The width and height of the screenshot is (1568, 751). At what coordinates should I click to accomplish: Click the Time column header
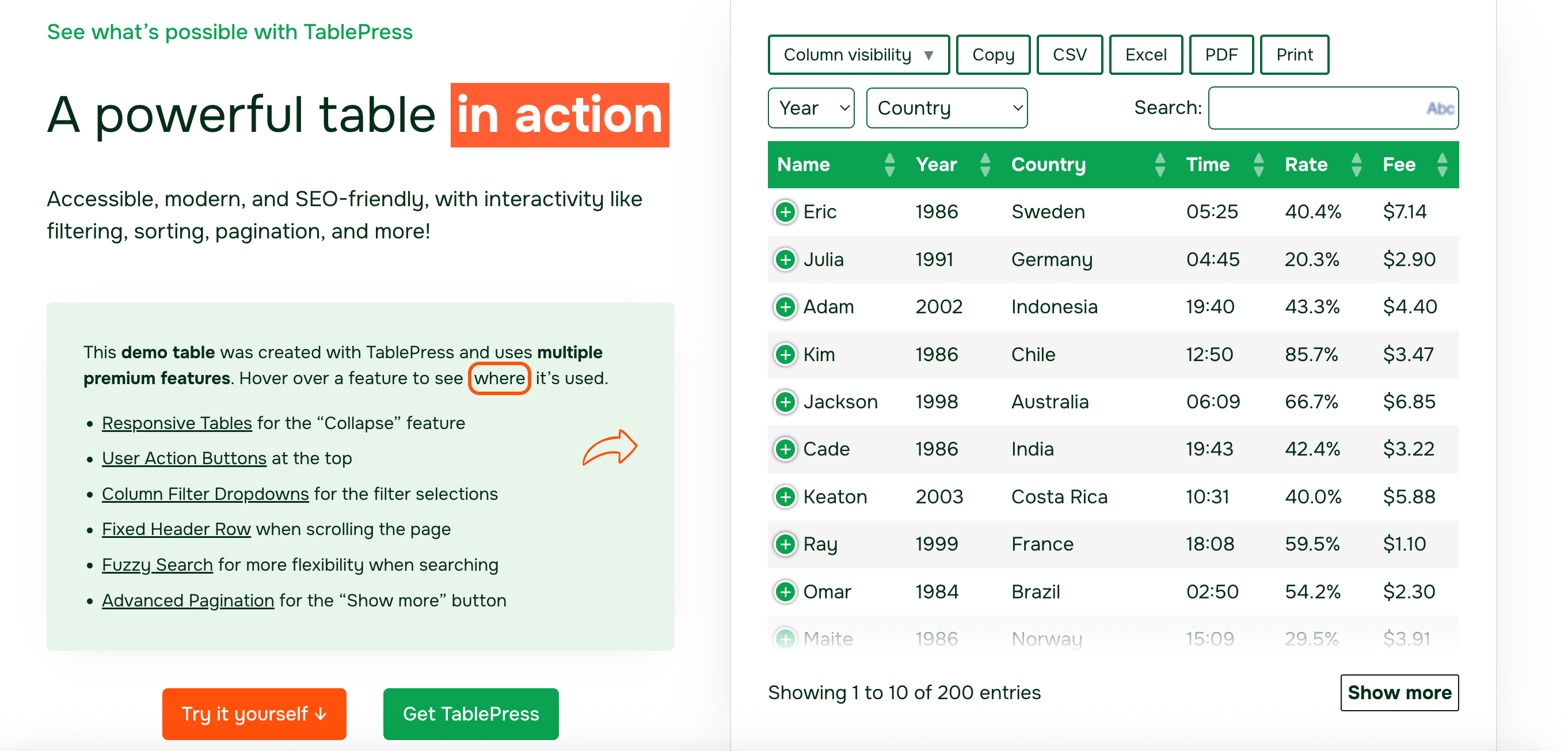click(1208, 165)
